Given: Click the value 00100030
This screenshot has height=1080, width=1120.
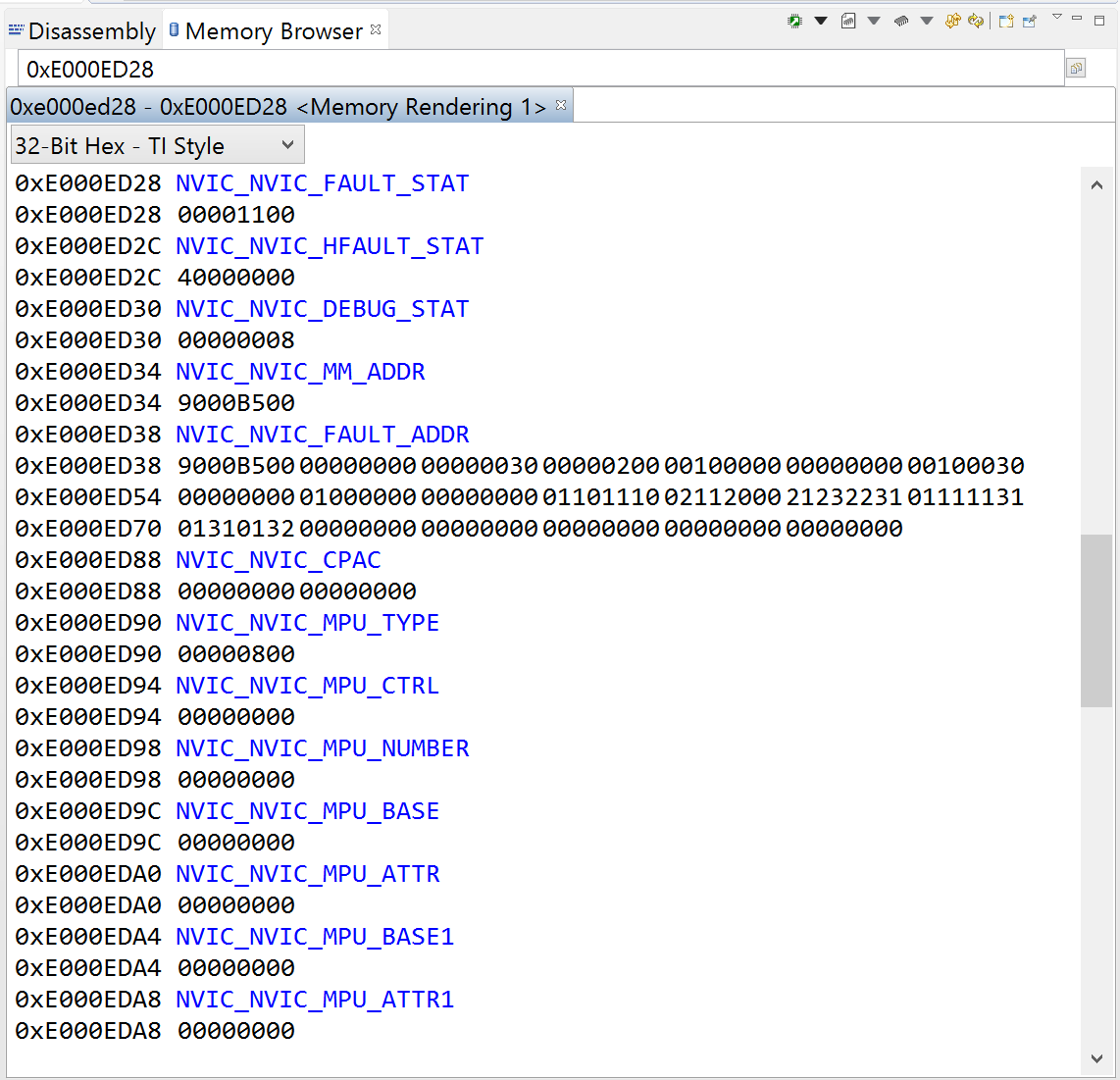Looking at the screenshot, I should (x=966, y=466).
